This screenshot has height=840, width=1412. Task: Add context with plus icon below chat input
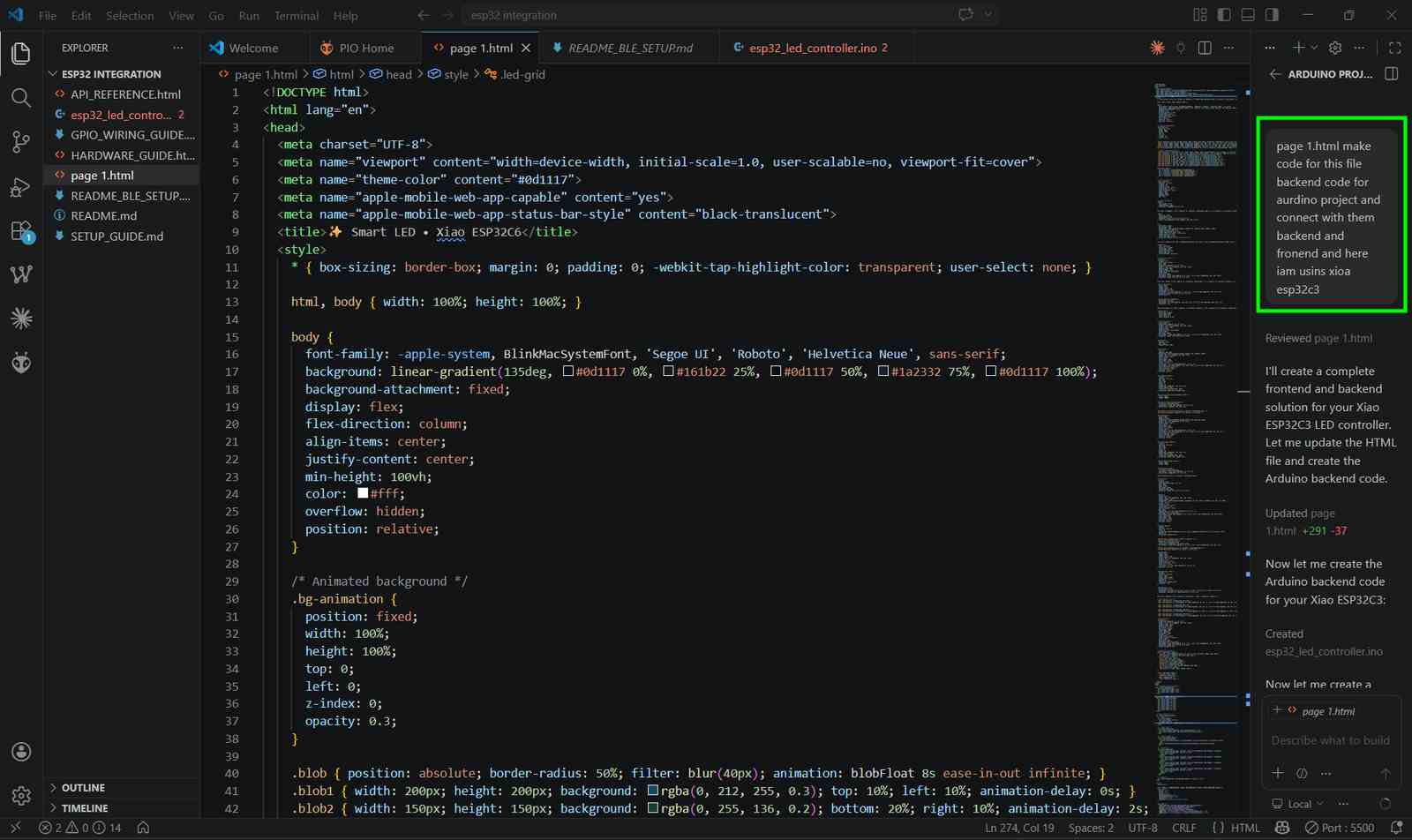[x=1278, y=773]
